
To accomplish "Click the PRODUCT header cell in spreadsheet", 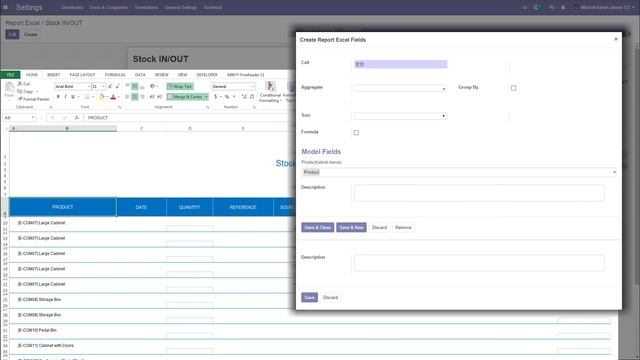I will 63,207.
